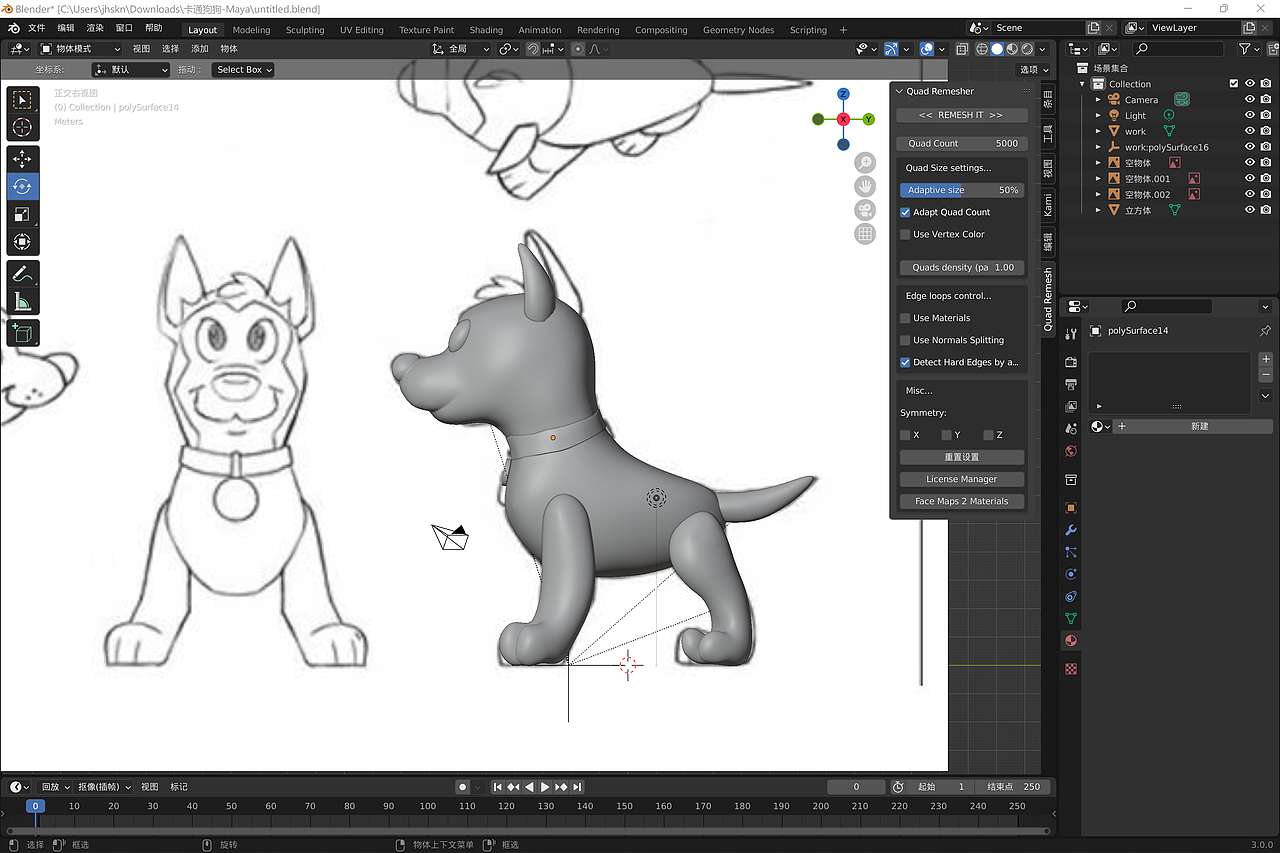Open the 全局 transform orientation dropdown
Viewport: 1280px width, 853px height.
[x=461, y=49]
